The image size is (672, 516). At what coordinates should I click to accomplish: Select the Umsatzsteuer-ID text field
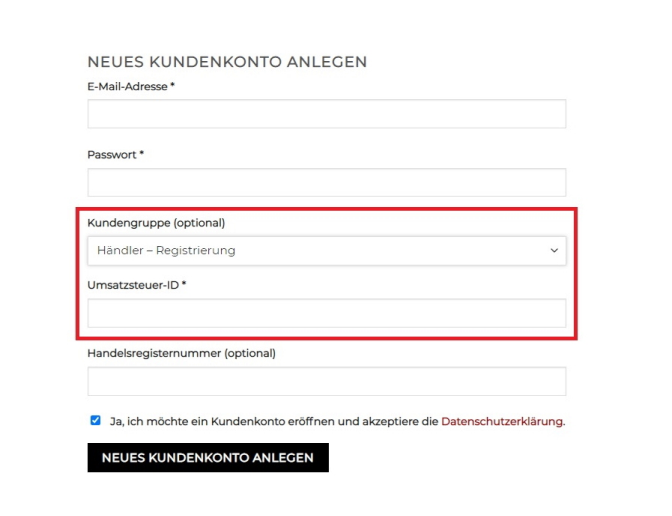[x=327, y=313]
